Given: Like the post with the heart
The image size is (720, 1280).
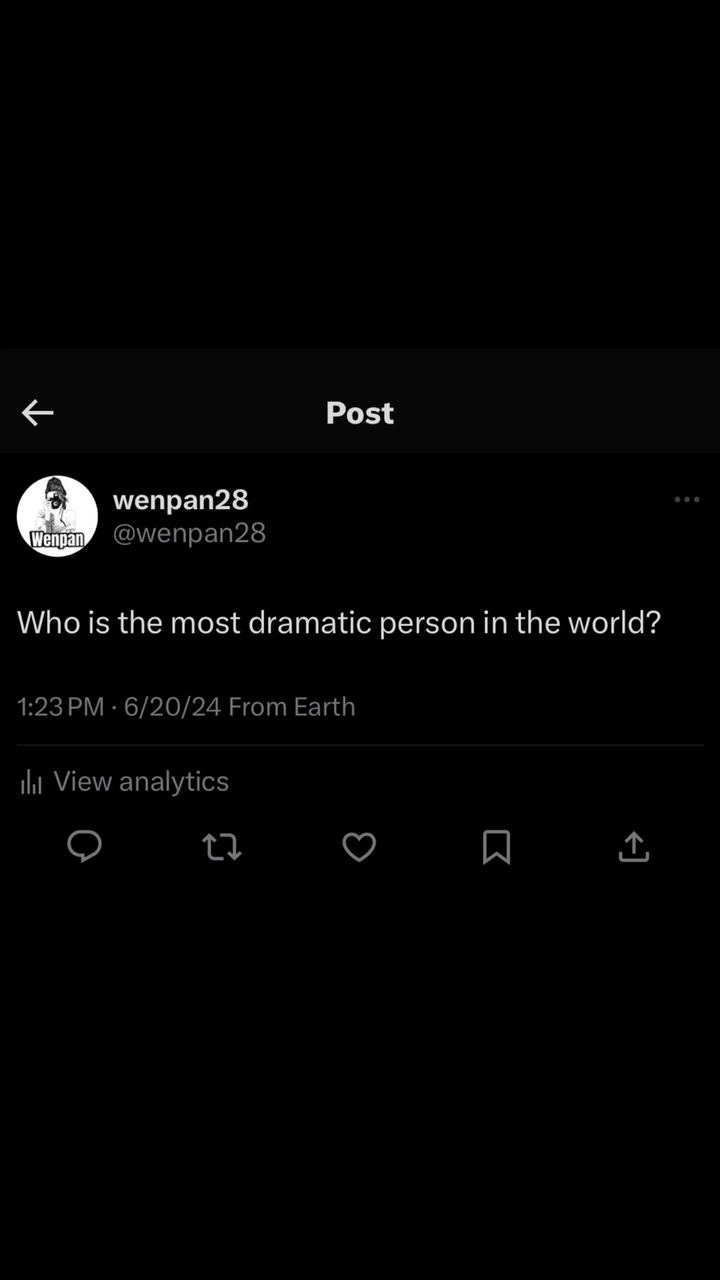Looking at the screenshot, I should (359, 848).
